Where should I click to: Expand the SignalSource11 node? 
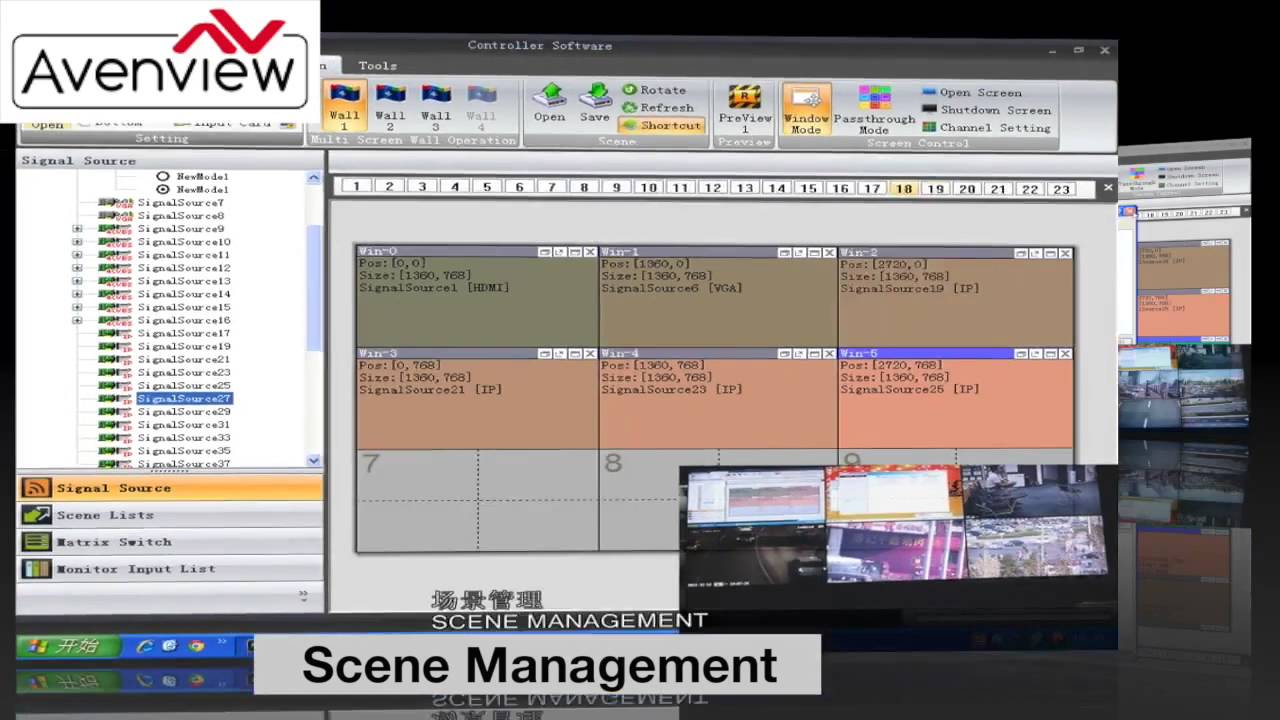coord(77,255)
